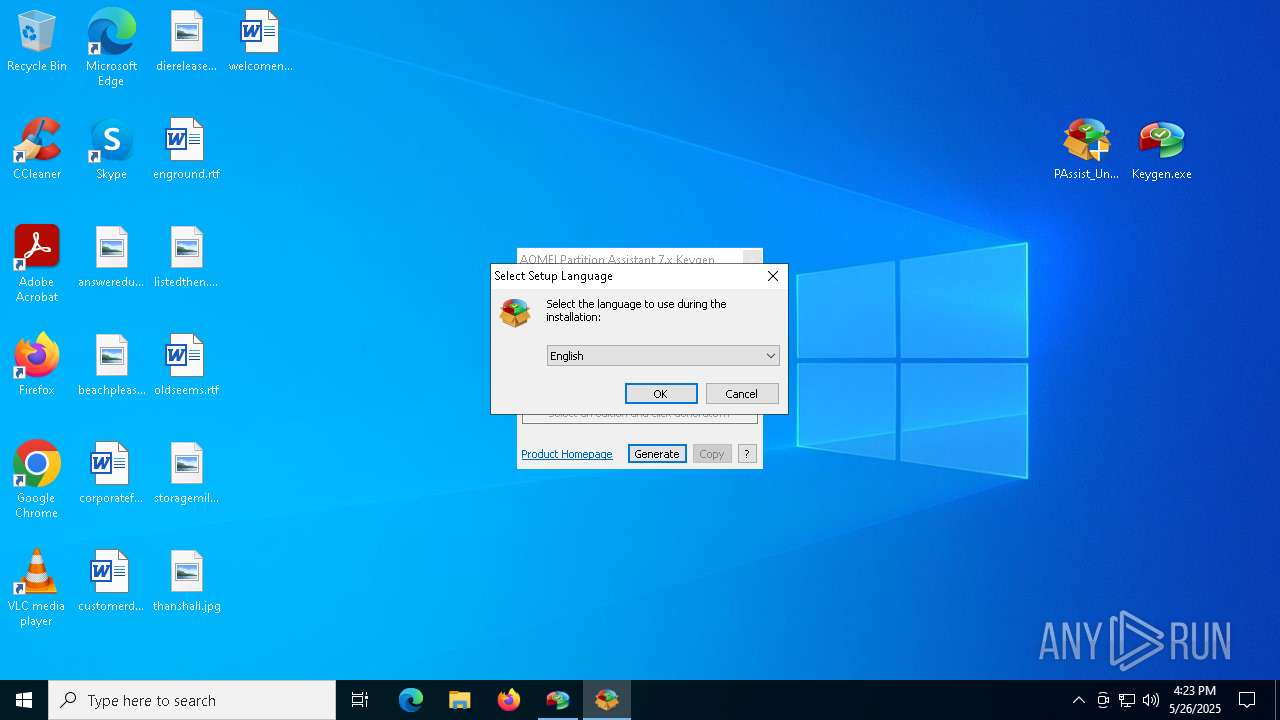Open the Skype desktop shortcut
Screen dimensions: 1280x720
(x=111, y=150)
